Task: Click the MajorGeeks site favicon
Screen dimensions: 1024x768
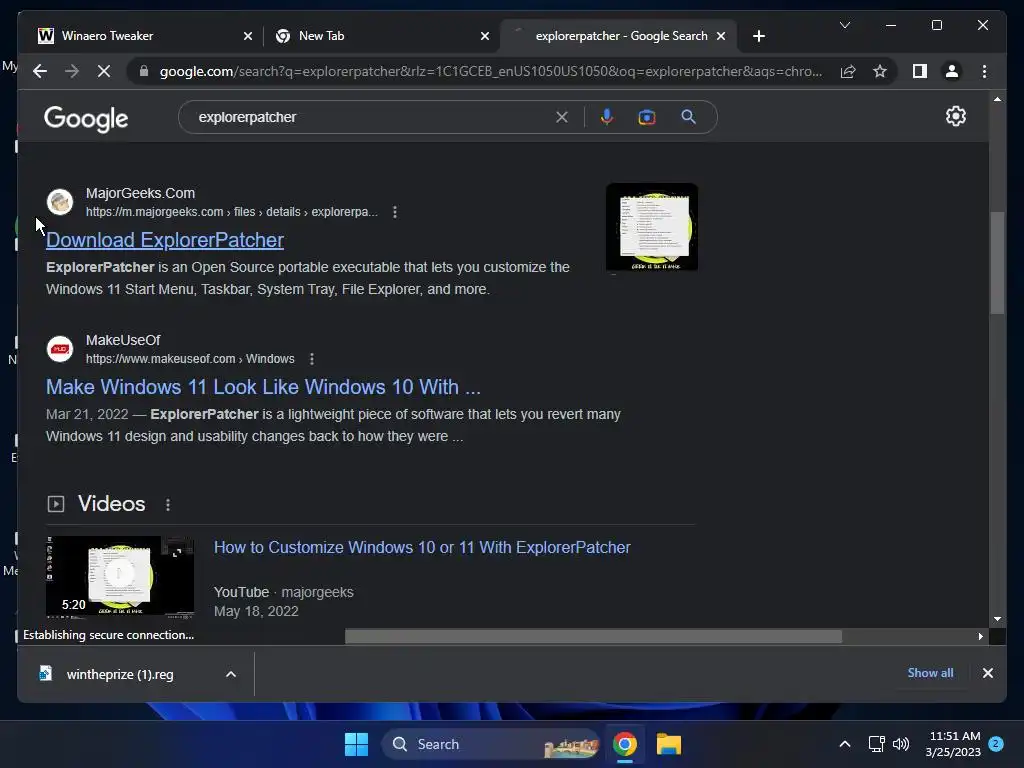Action: 59,202
